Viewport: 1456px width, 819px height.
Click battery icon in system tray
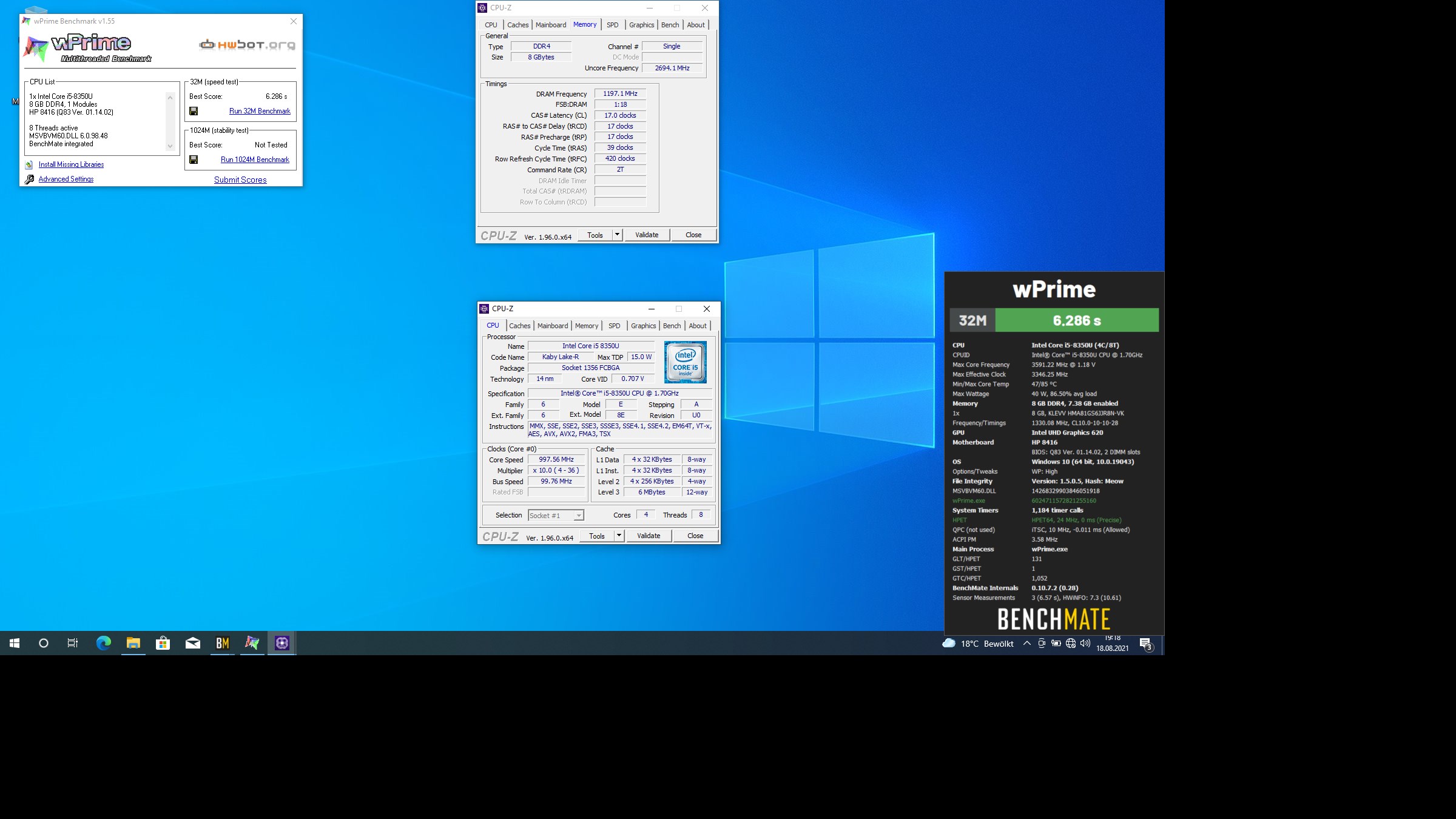tap(1056, 643)
